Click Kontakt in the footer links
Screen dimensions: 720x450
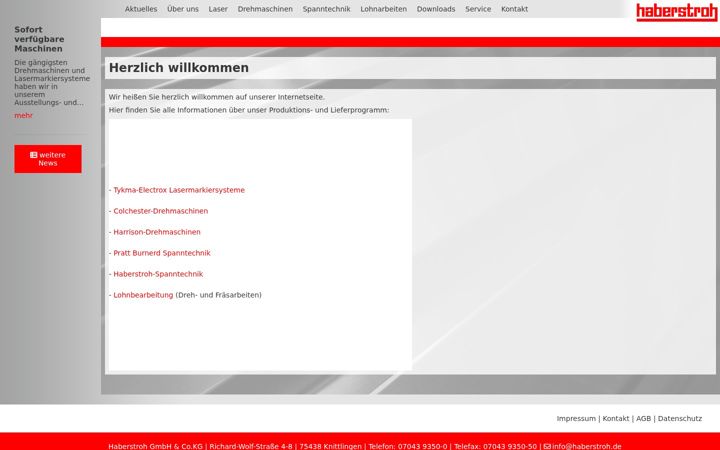point(616,418)
